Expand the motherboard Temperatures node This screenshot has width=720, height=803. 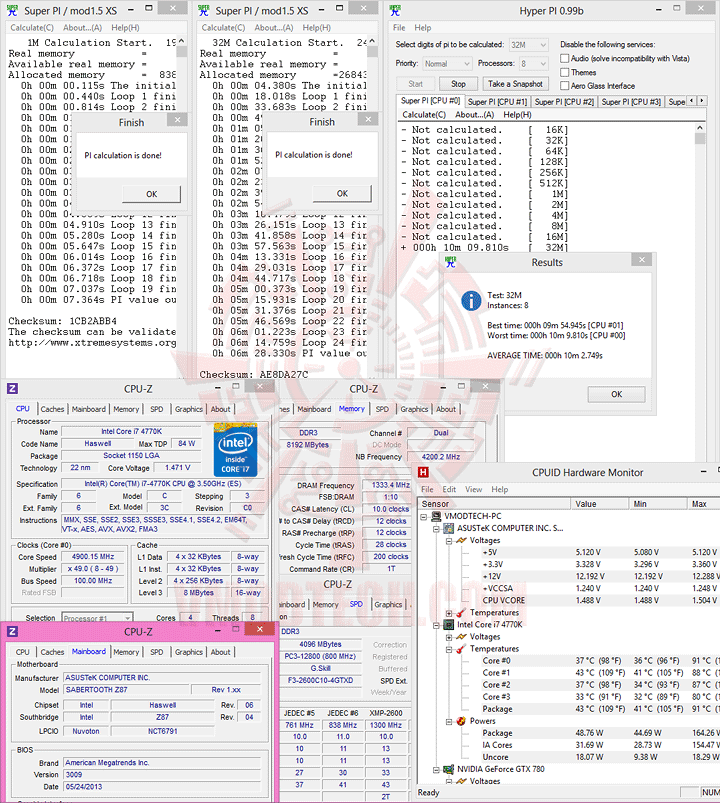[449, 613]
